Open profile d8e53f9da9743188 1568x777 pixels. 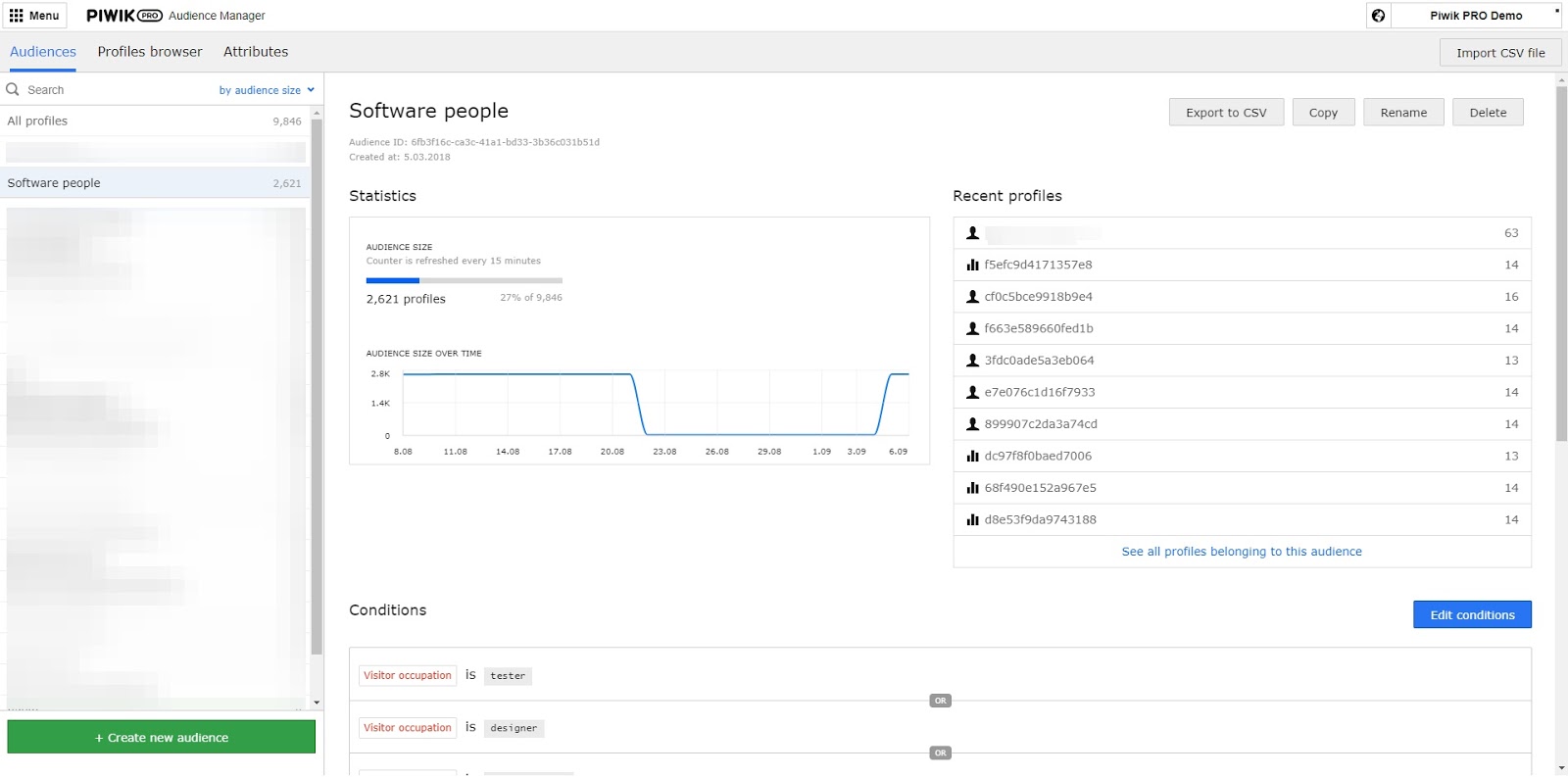coord(1040,519)
